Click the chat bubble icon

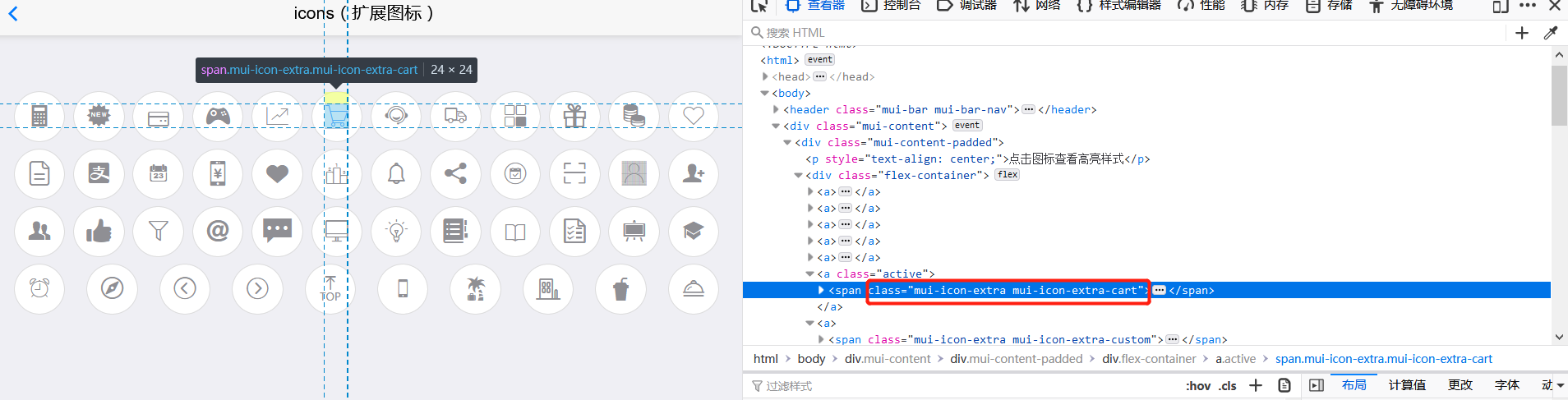pos(278,231)
